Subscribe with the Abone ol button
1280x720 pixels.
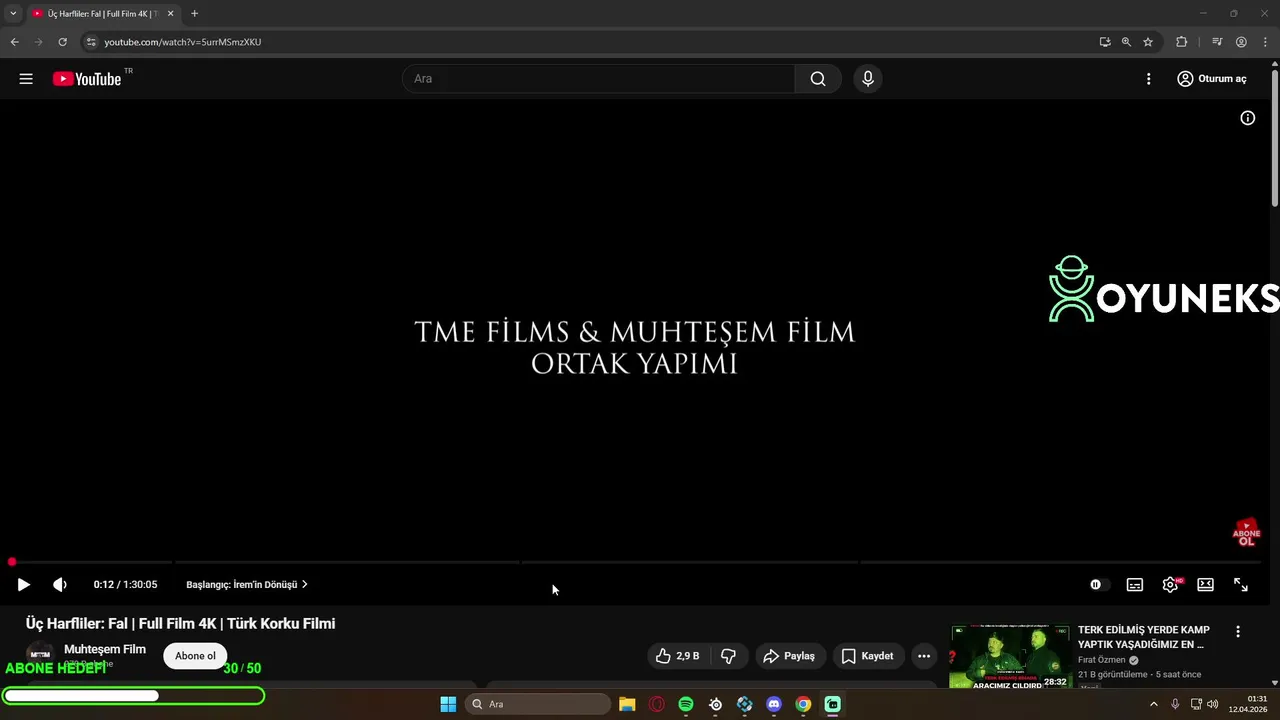pos(195,656)
